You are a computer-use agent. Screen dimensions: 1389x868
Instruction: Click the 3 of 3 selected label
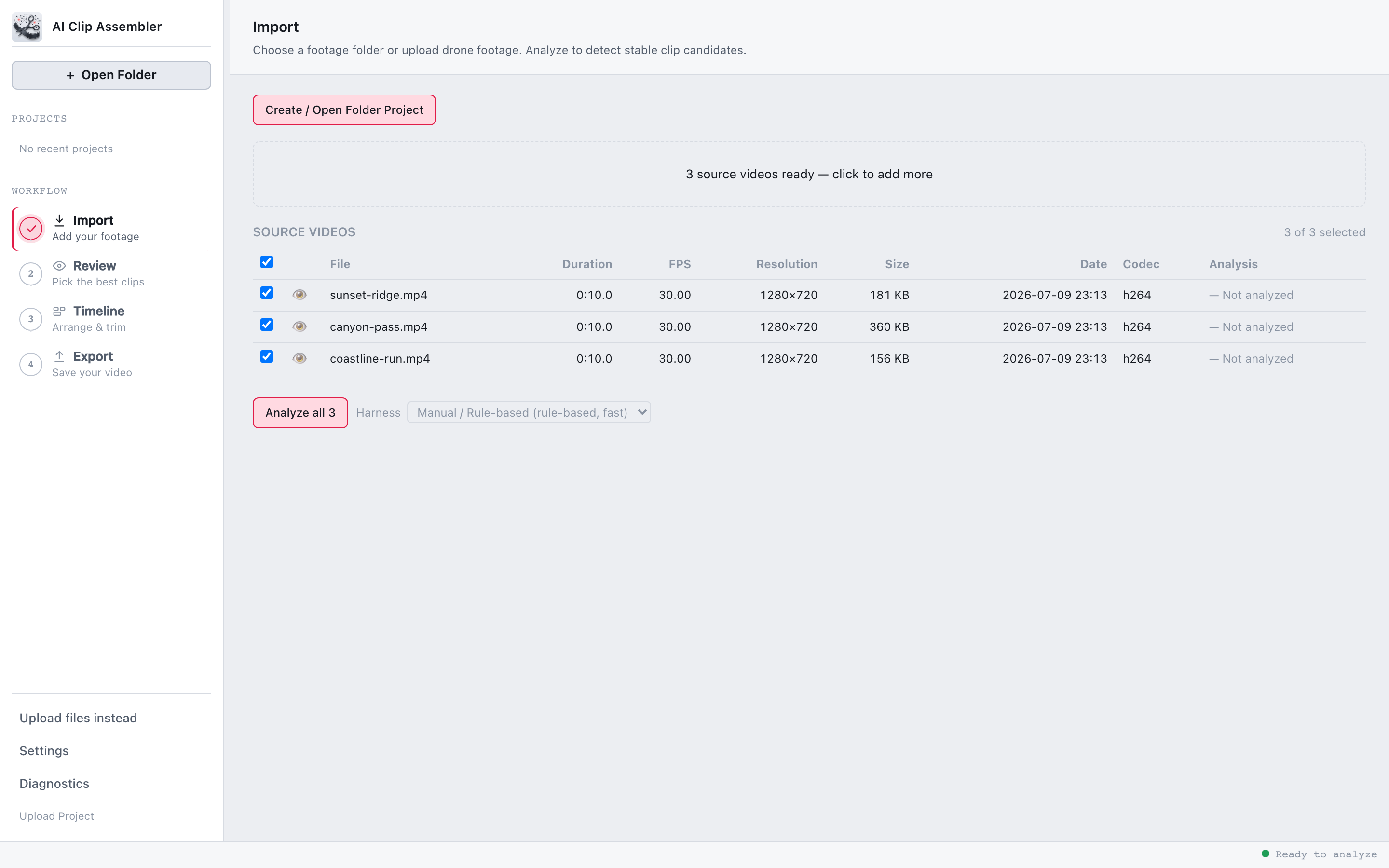pyautogui.click(x=1325, y=232)
